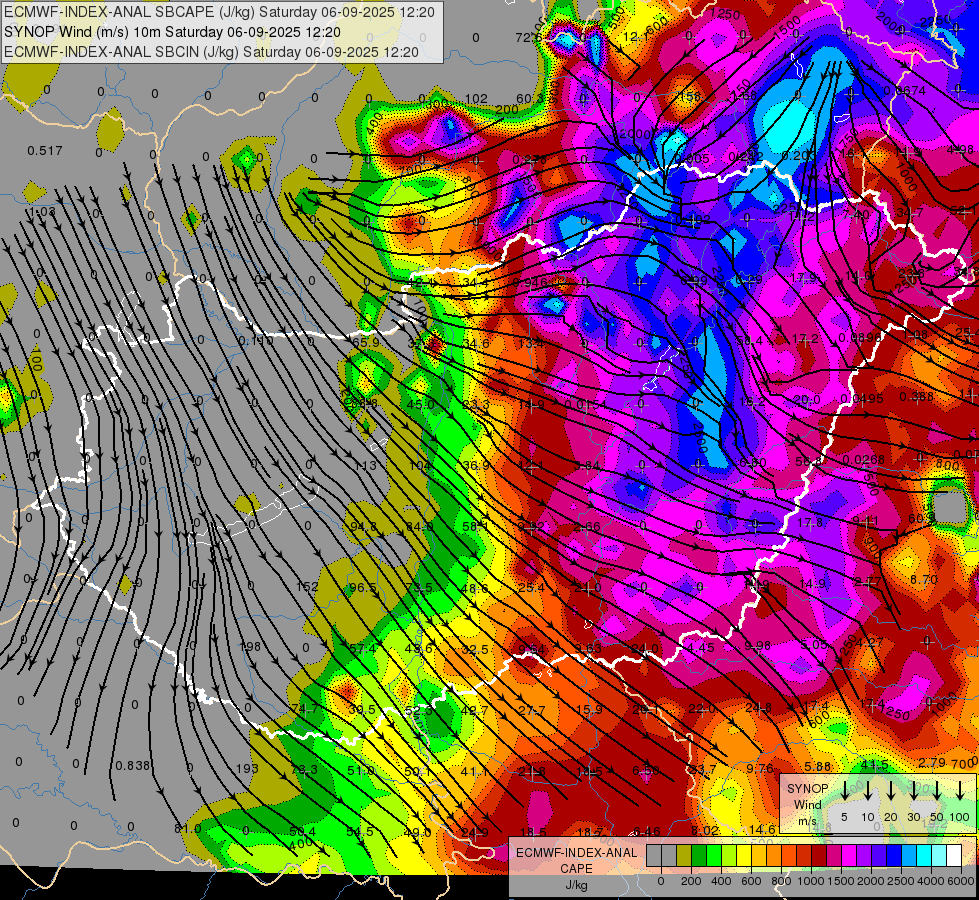Click the 113 value on map
Screen dimensions: 979x900
coord(365,465)
